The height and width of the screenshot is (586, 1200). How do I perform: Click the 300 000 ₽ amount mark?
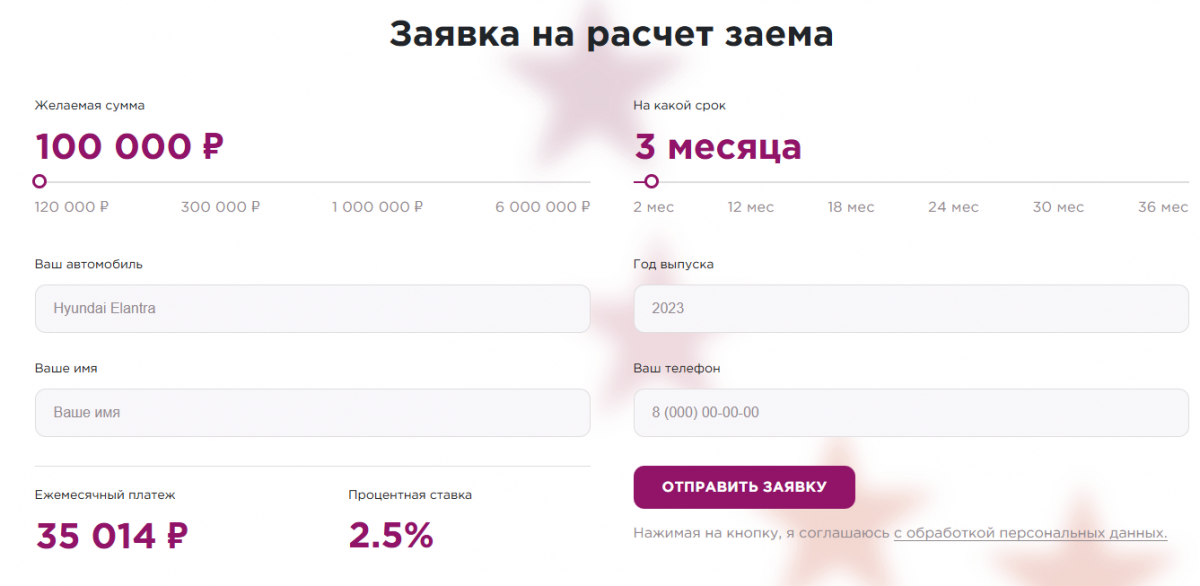(x=220, y=207)
